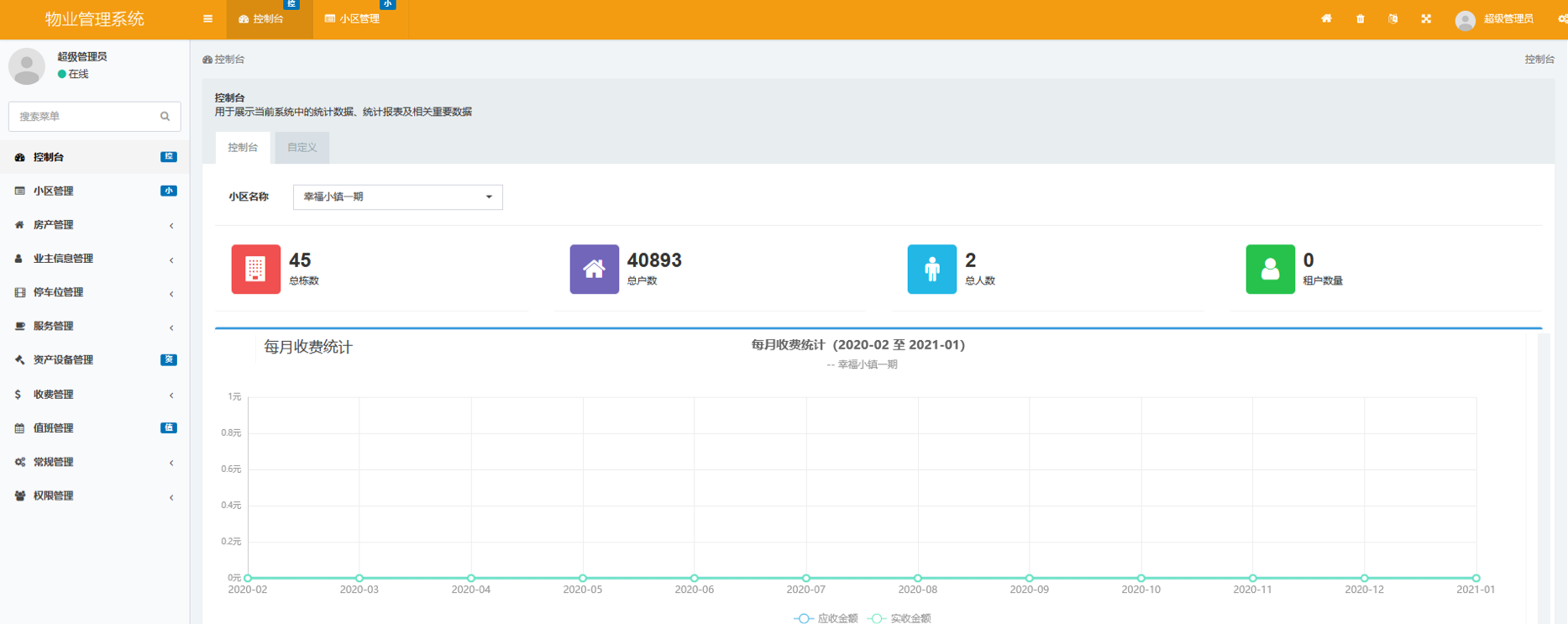
Task: Open 资产设备管理 in the sidebar
Action: (94, 359)
